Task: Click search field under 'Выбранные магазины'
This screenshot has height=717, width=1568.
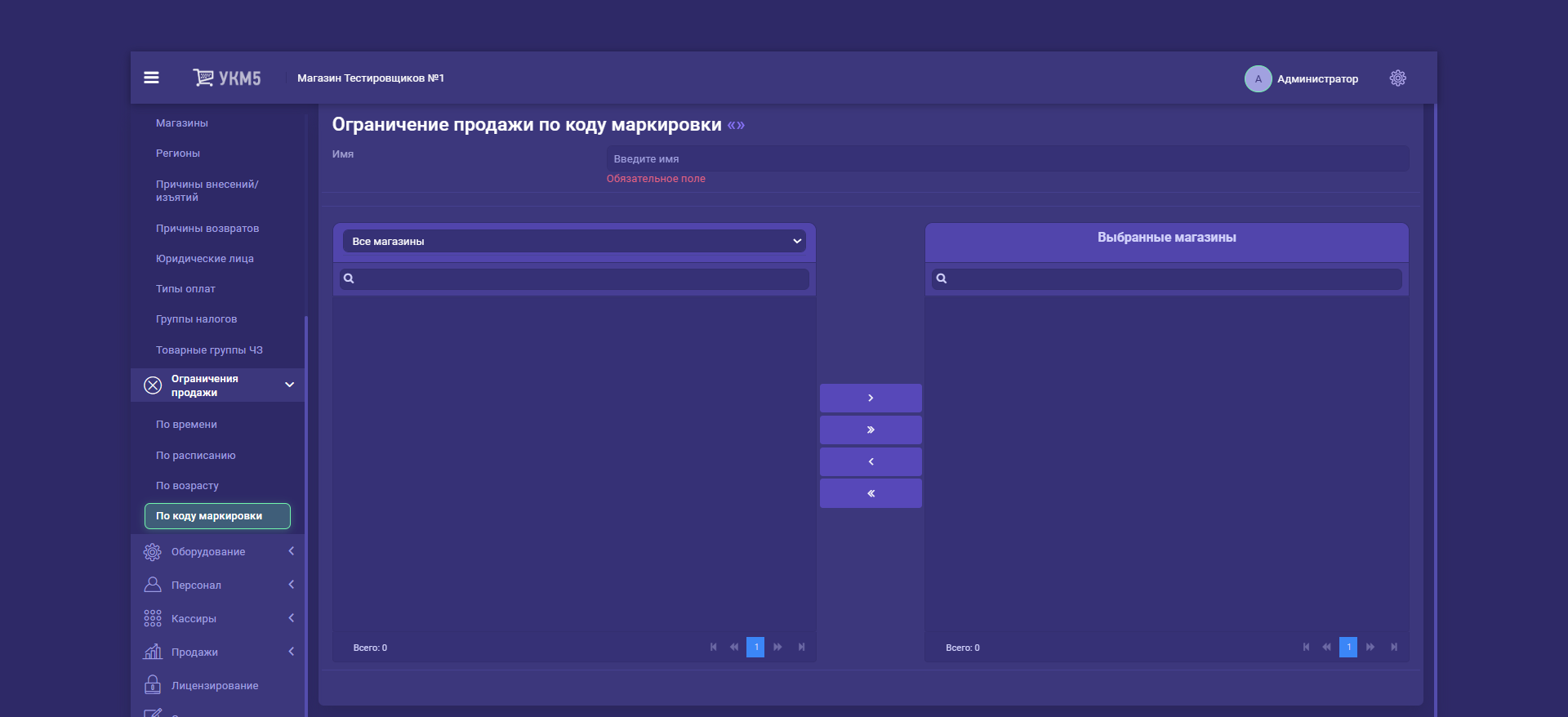Action: [1168, 278]
